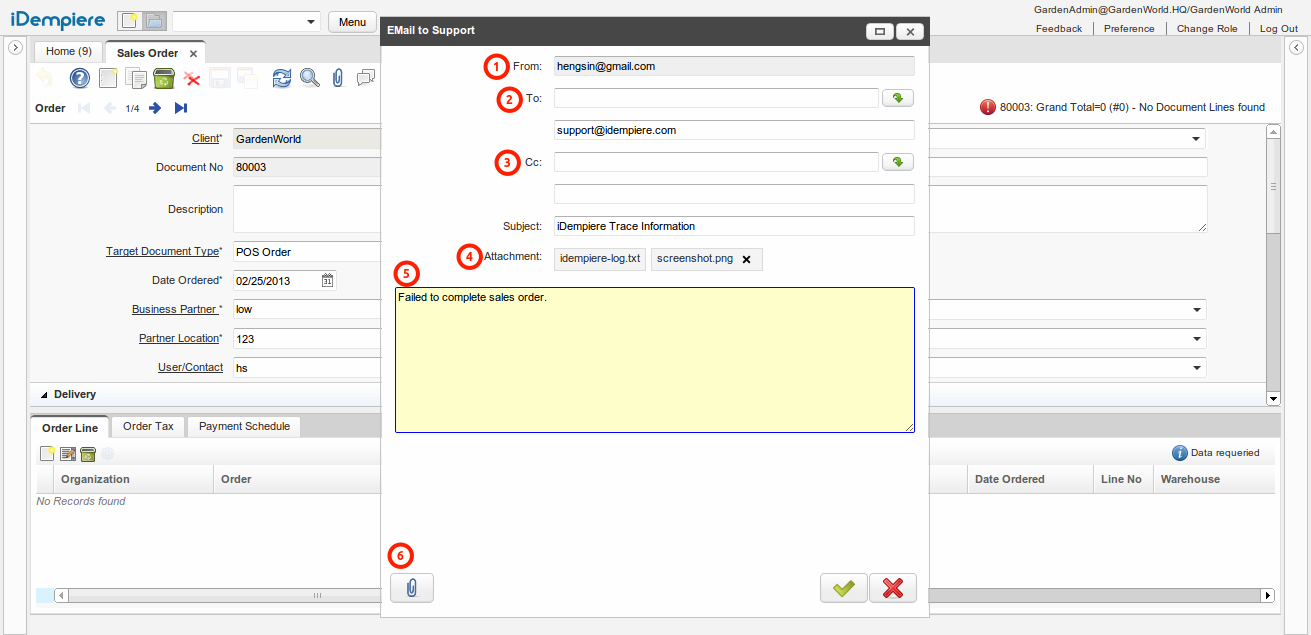Open Lookup Record with the magnifier icon
Viewport: 1311px width, 635px height.
coord(310,77)
